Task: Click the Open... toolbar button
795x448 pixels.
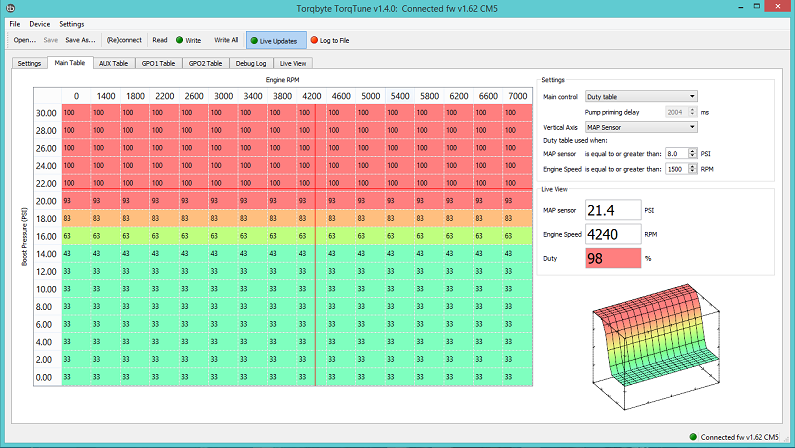Action: pos(24,40)
